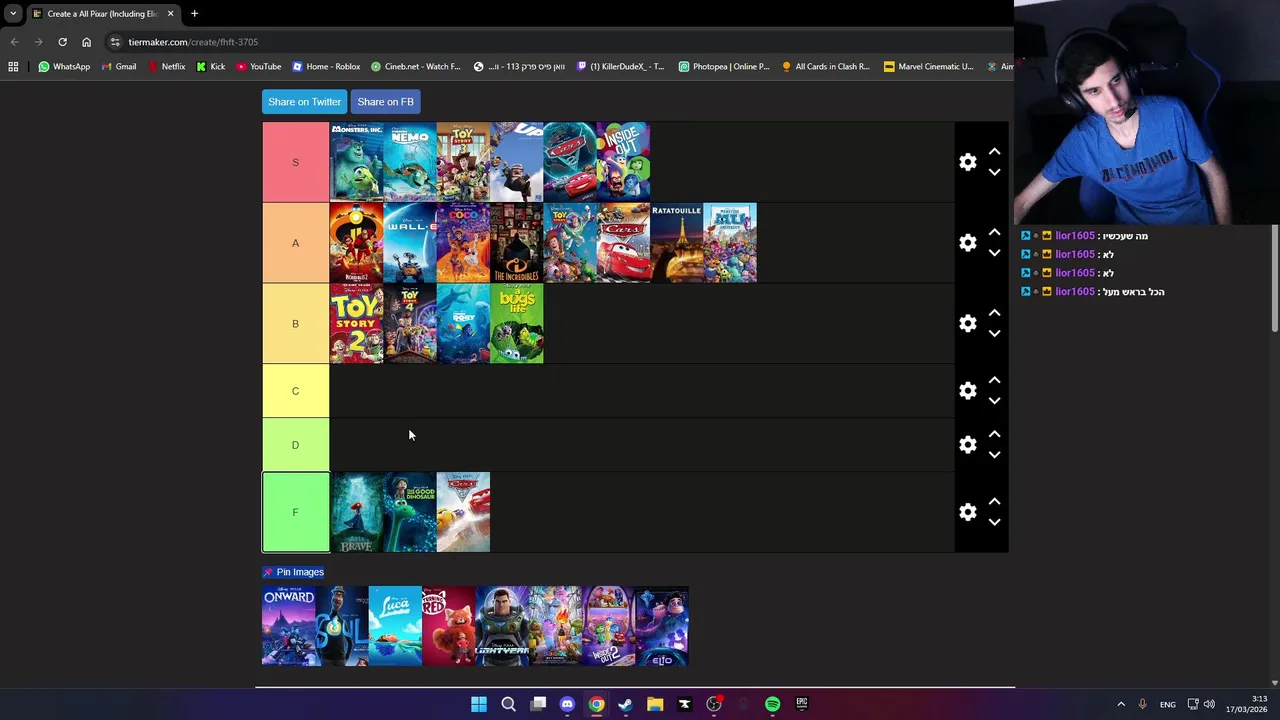Viewport: 1280px width, 720px height.
Task: Select the orange A tier label
Action: (295, 243)
